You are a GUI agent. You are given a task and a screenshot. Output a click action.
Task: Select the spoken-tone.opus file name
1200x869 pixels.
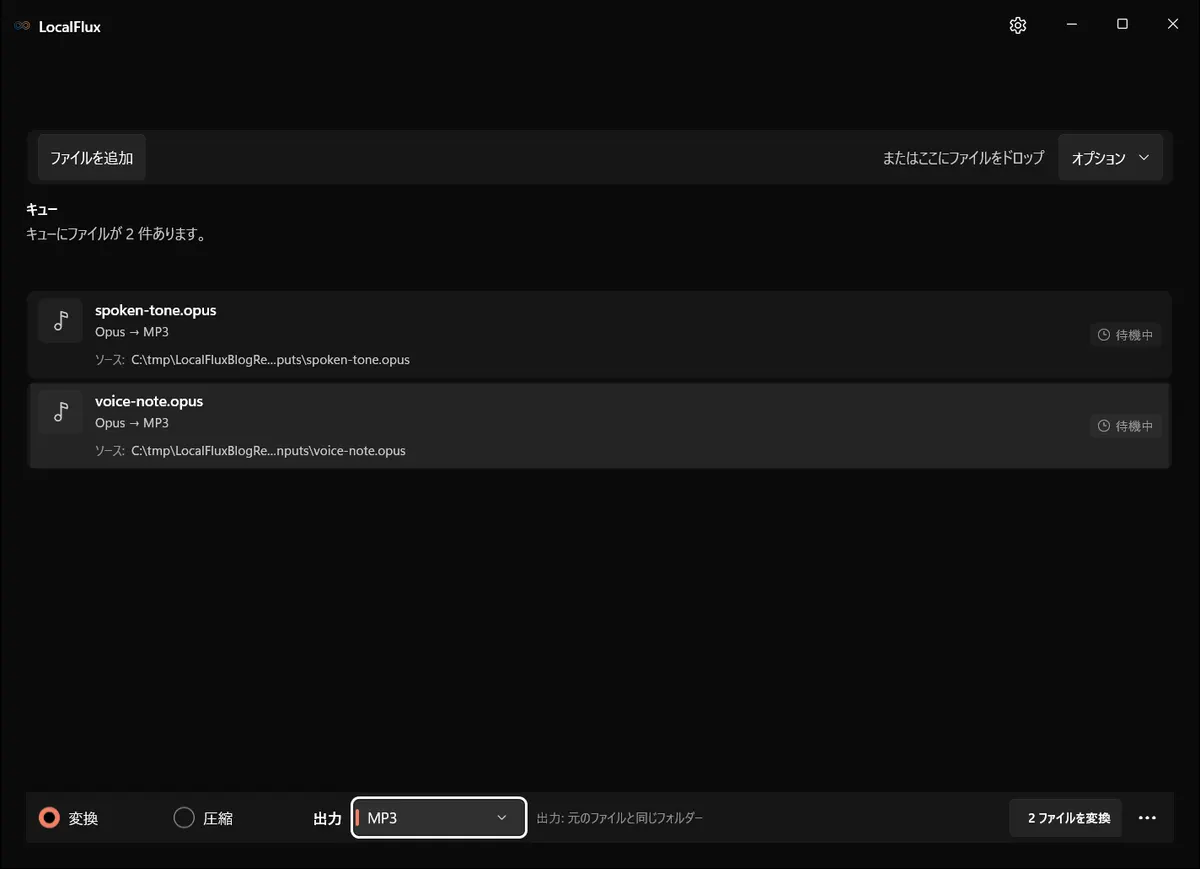[155, 310]
